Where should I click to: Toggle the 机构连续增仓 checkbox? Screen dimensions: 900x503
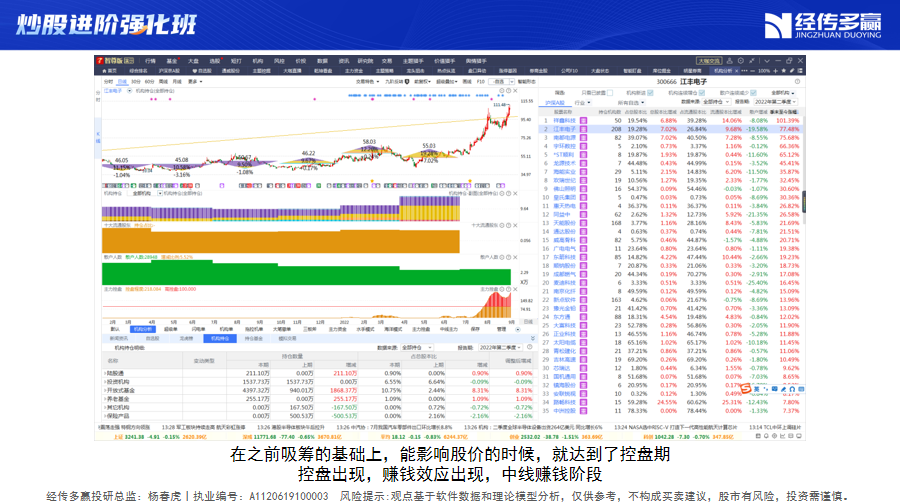click(701, 92)
